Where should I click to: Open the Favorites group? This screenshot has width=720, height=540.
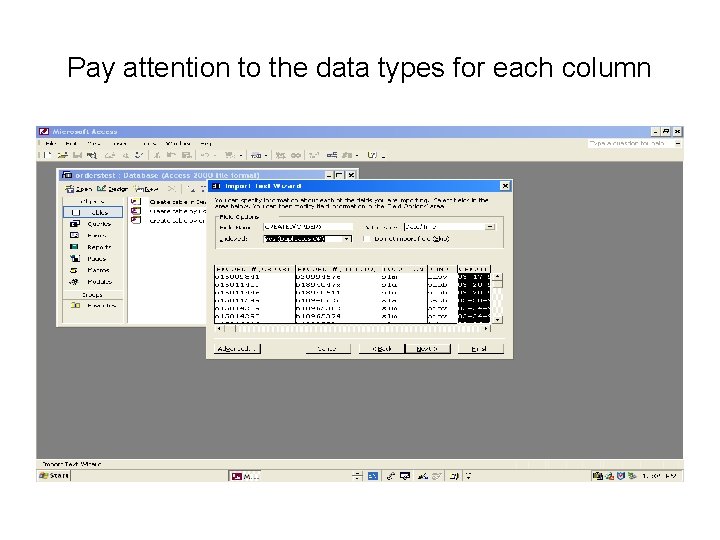pyautogui.click(x=93, y=306)
